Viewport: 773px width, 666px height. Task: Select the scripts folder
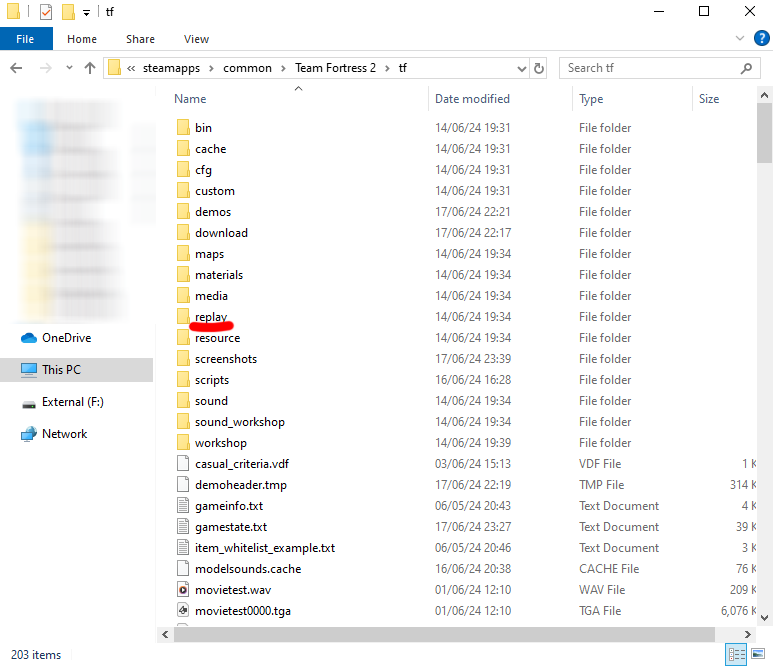point(211,380)
